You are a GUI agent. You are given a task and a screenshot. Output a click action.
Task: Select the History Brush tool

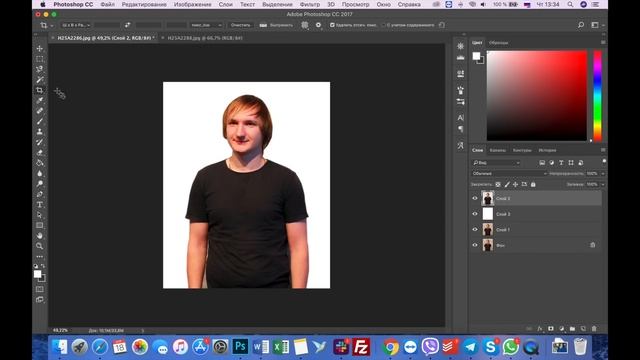coord(40,142)
